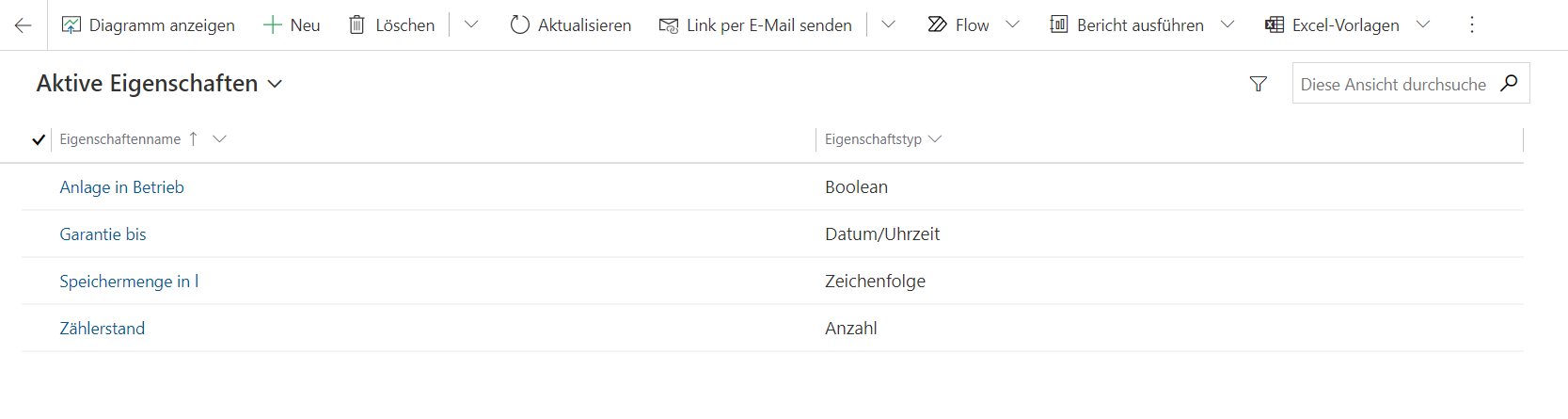The width and height of the screenshot is (1568, 419).
Task: Expand the Bericht ausführen chevron
Action: [1227, 25]
